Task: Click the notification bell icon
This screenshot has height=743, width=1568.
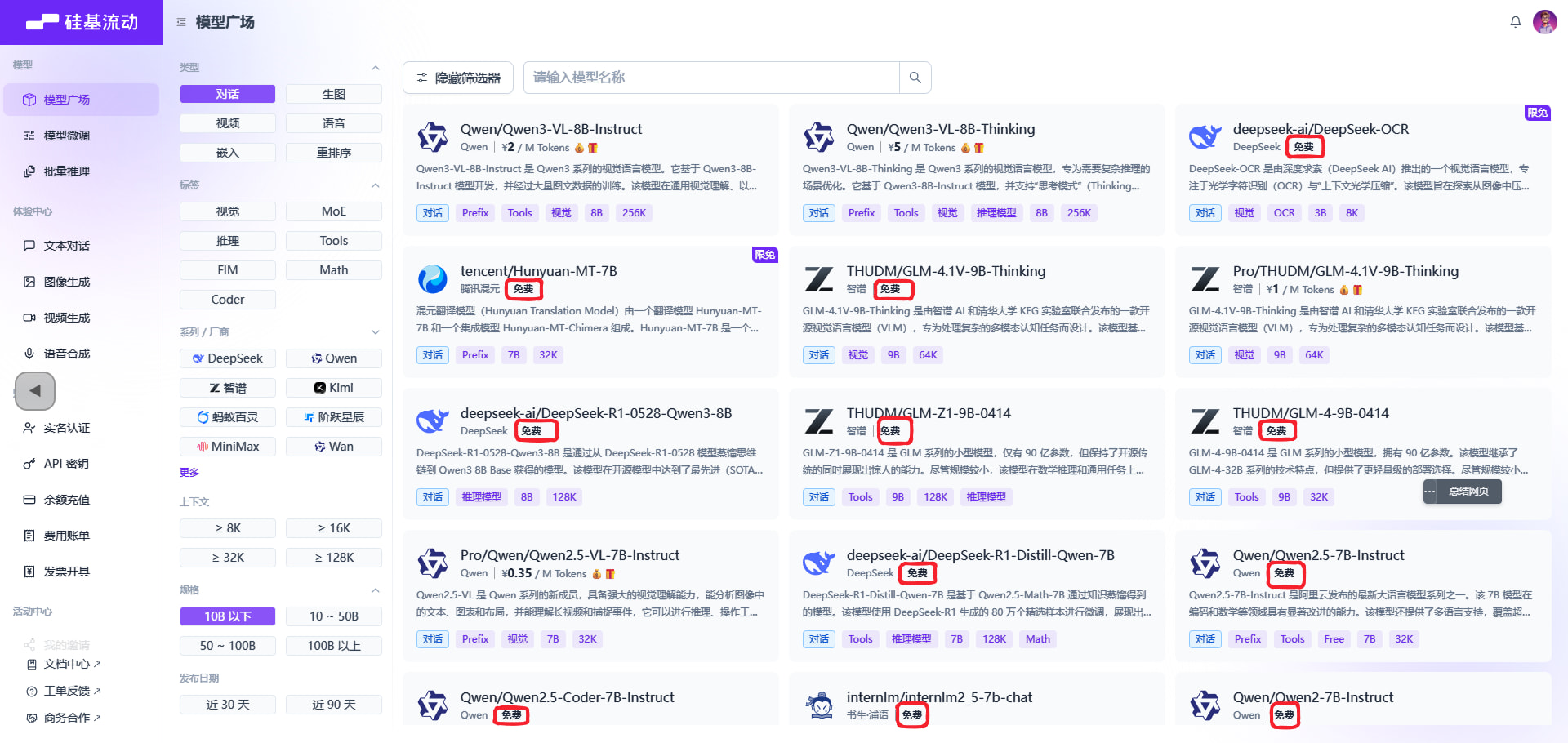Action: pos(1515,22)
